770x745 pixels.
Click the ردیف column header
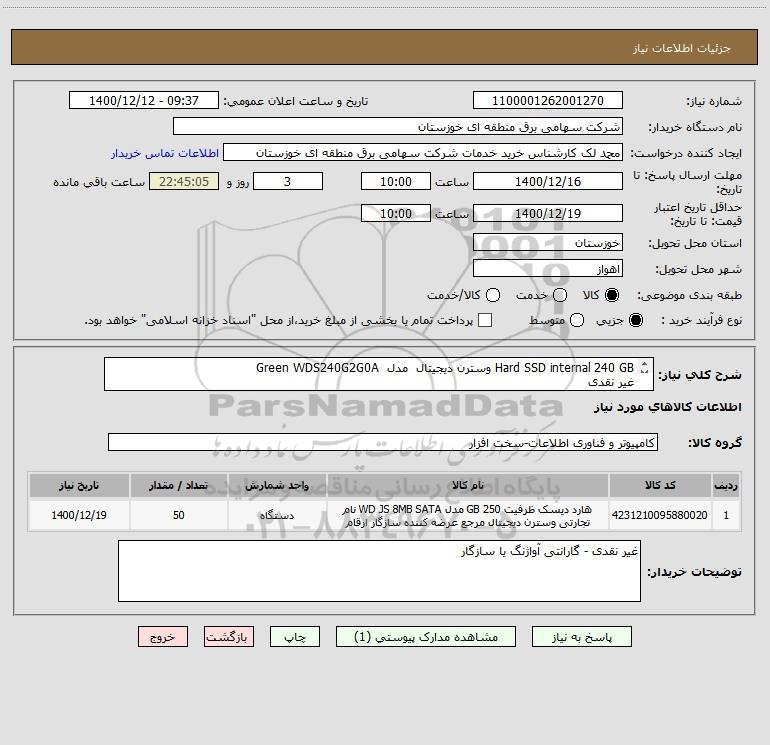(x=726, y=485)
